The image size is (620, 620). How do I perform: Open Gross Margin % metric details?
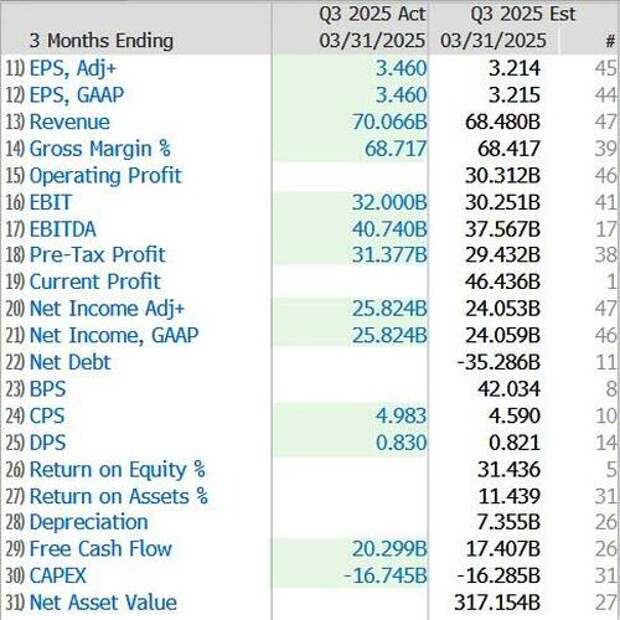pyautogui.click(x=100, y=149)
